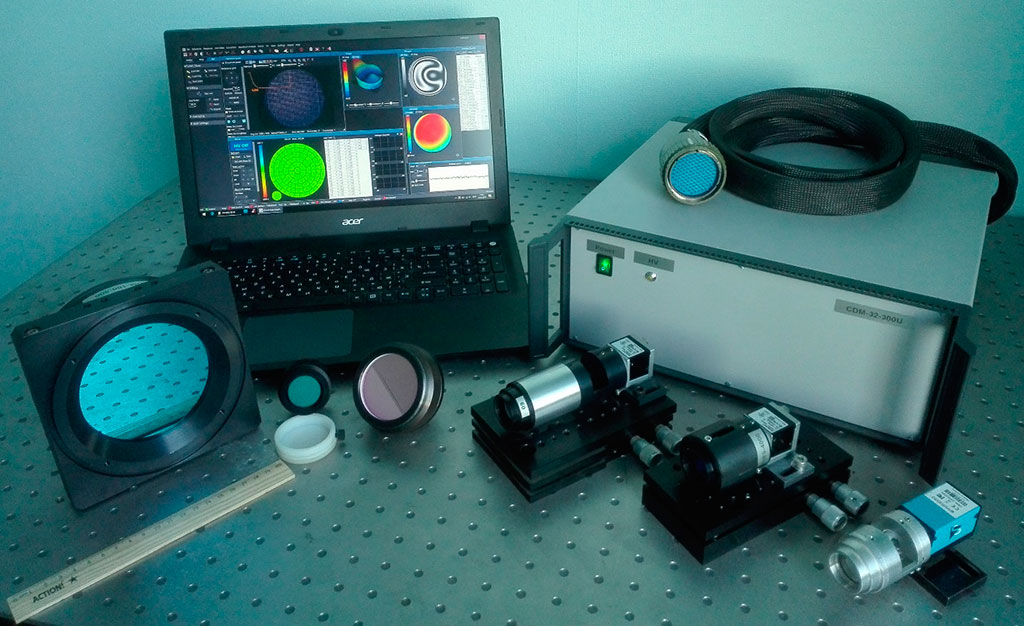Click the white actuator voltage table
Viewport: 1024px width, 626px height.
click(349, 166)
